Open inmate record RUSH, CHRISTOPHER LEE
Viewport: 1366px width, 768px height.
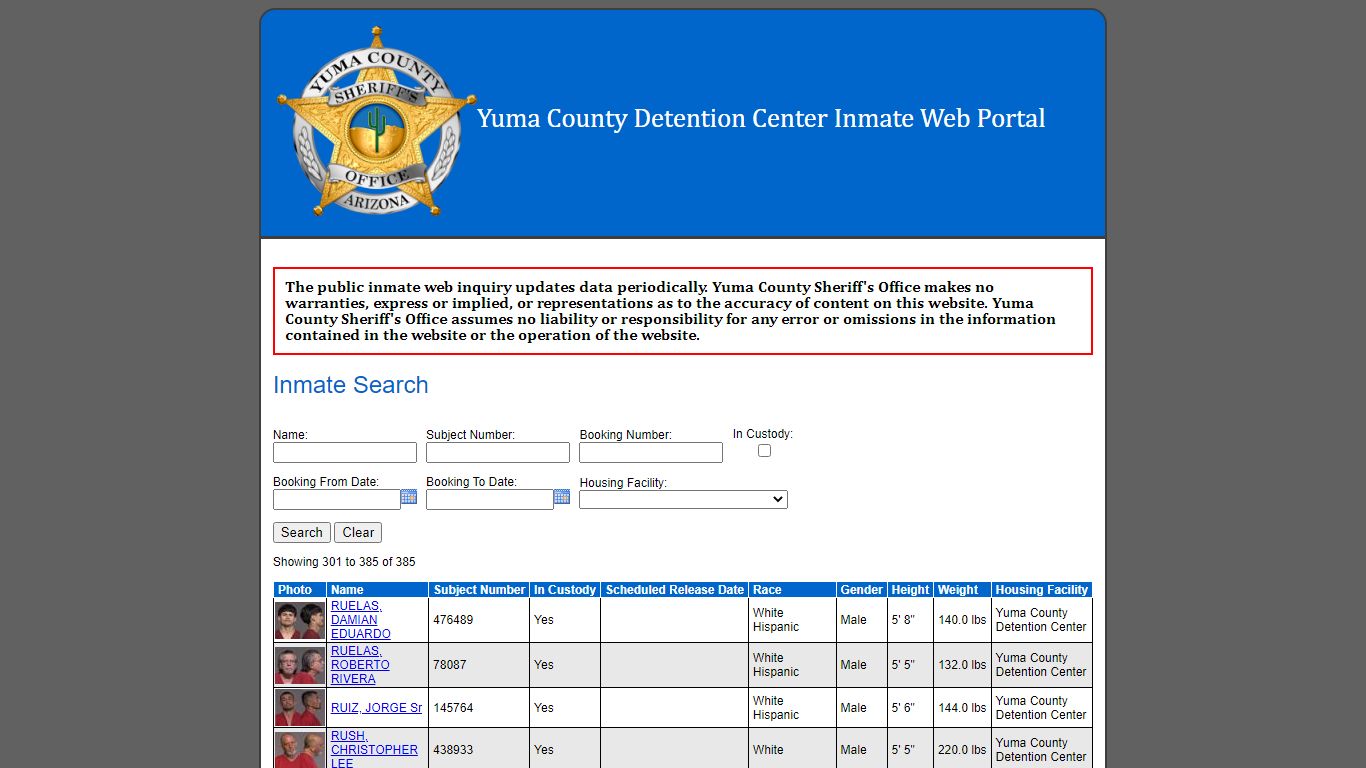click(374, 749)
